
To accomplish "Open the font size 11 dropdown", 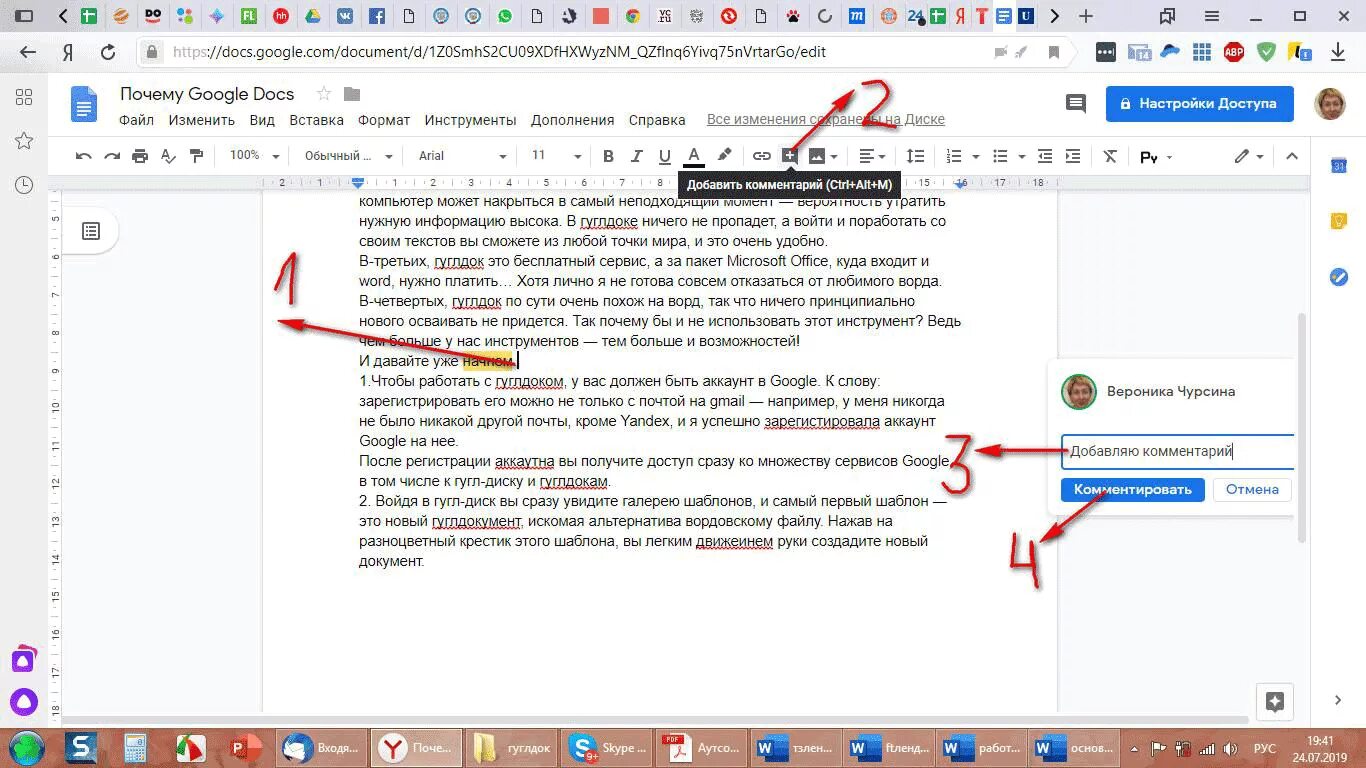I will pos(556,156).
